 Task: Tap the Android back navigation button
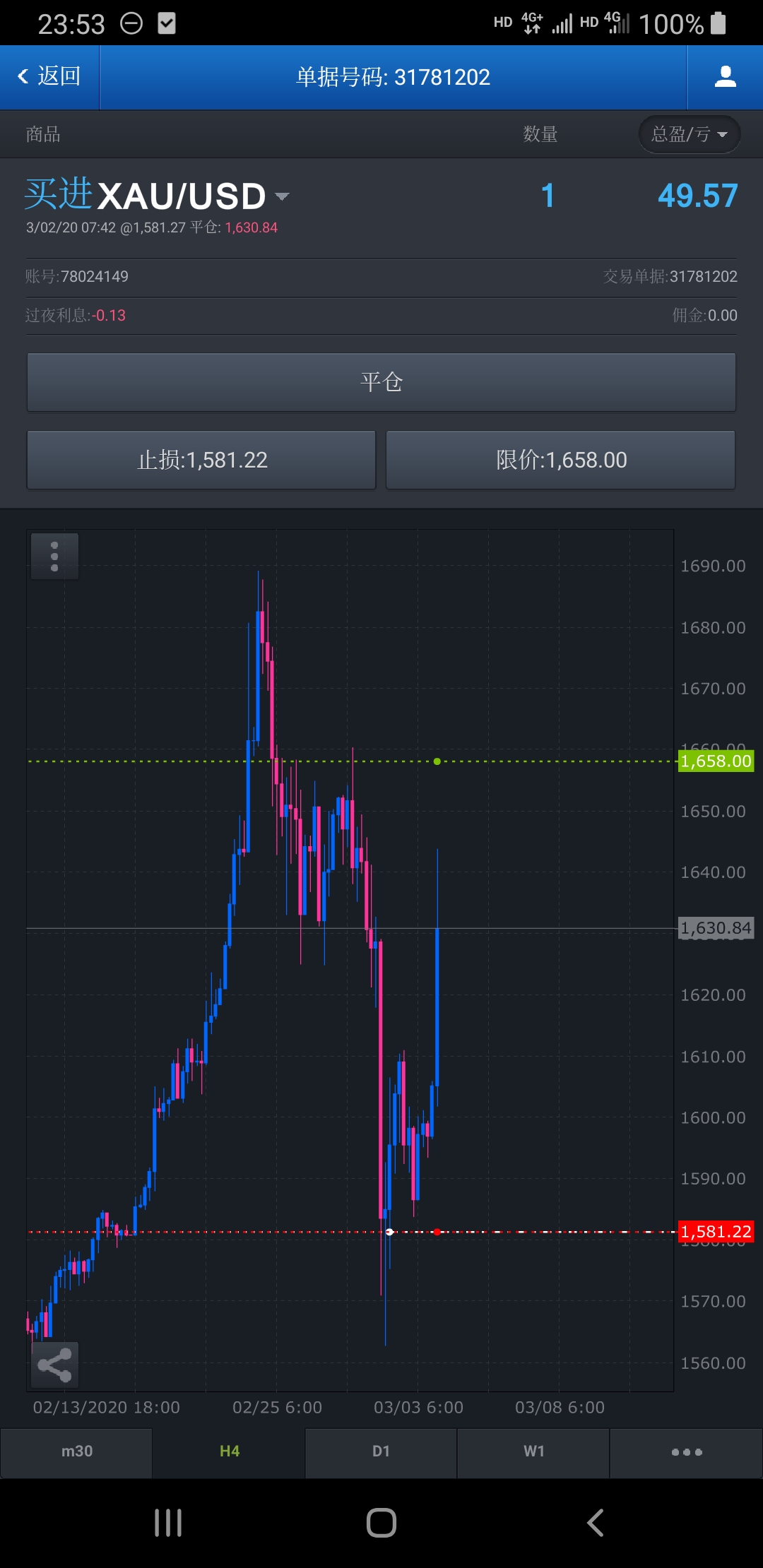point(595,1523)
